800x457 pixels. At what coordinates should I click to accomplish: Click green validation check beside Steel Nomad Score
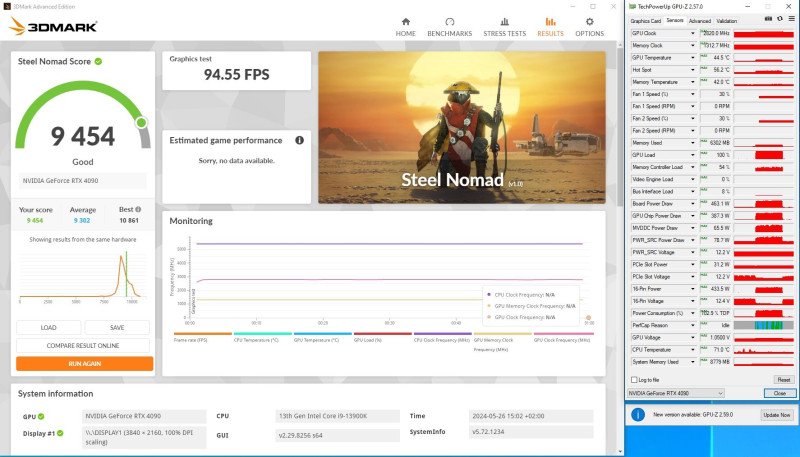[x=98, y=61]
